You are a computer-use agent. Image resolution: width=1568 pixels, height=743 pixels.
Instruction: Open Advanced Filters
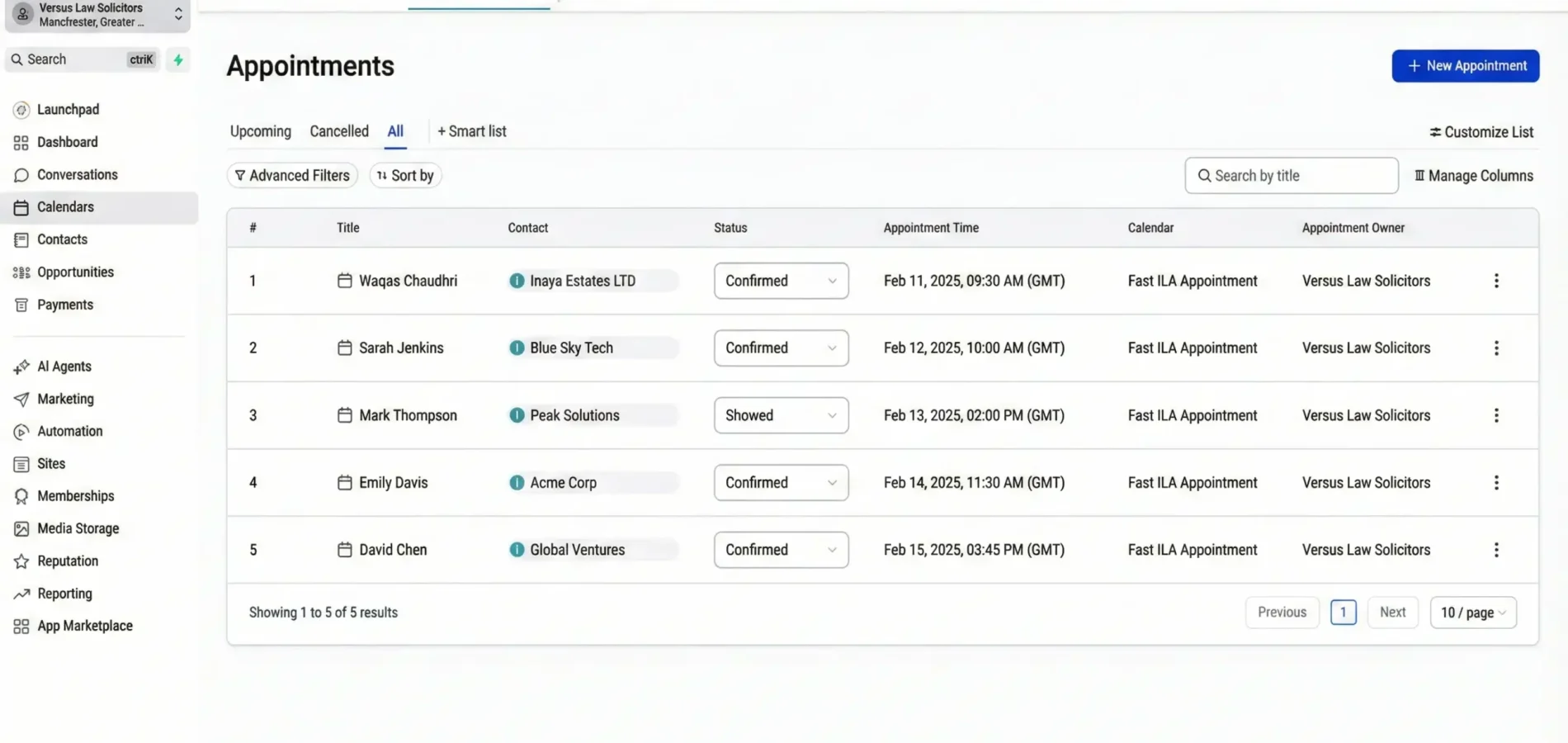(x=291, y=175)
